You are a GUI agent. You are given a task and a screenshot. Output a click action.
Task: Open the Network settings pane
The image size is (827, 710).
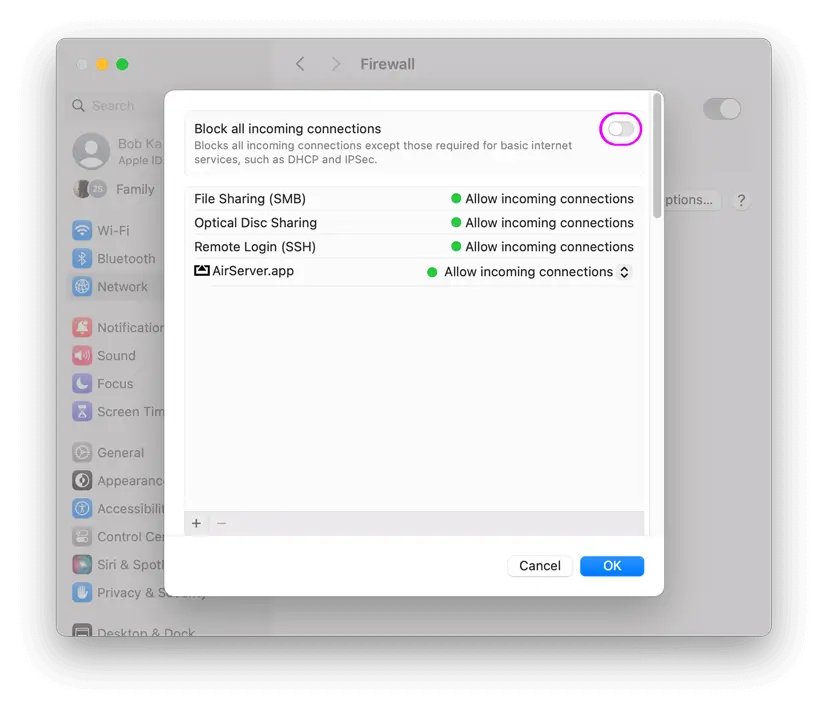pyautogui.click(x=117, y=286)
